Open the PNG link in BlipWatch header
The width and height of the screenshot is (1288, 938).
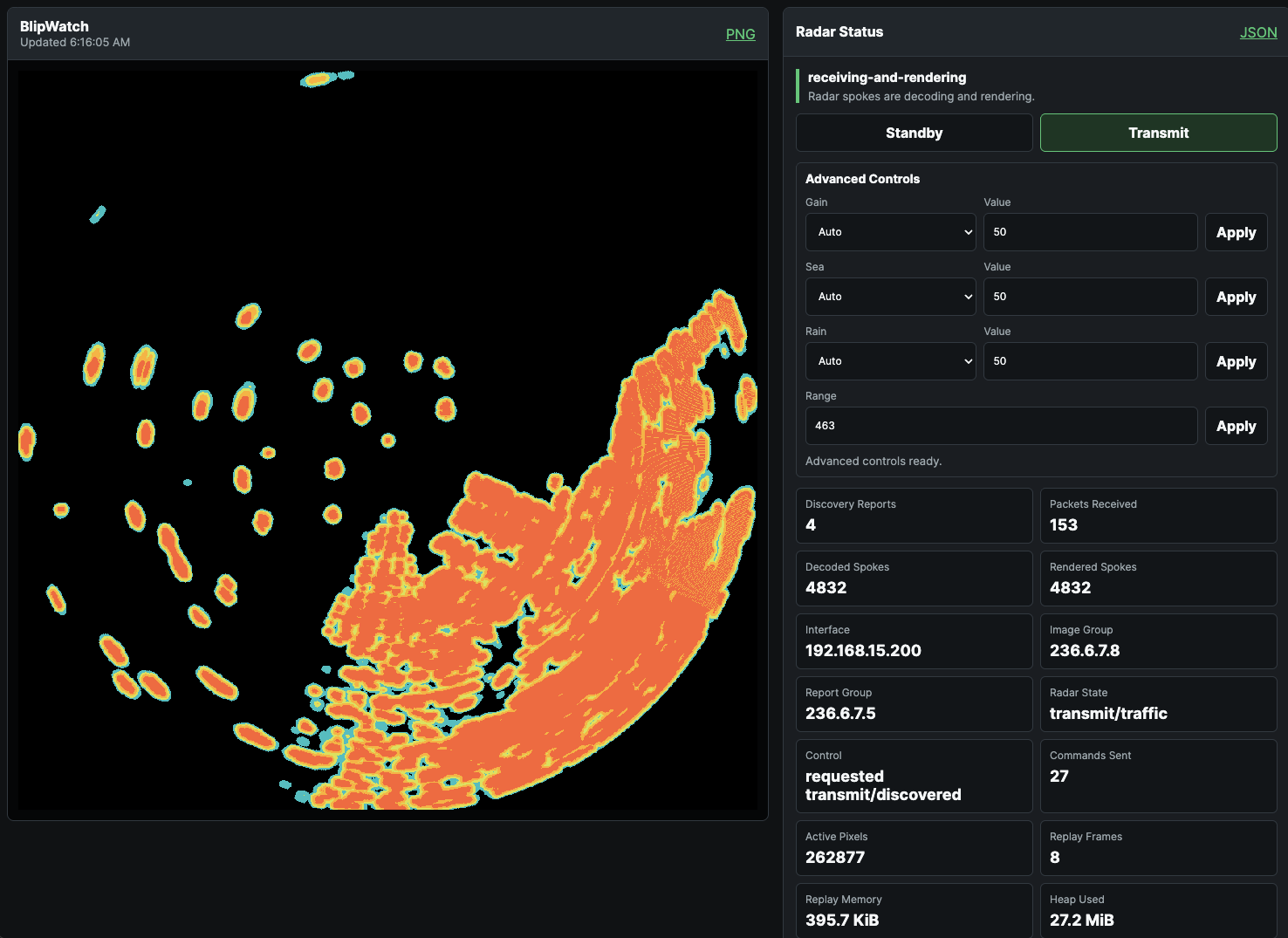point(740,34)
